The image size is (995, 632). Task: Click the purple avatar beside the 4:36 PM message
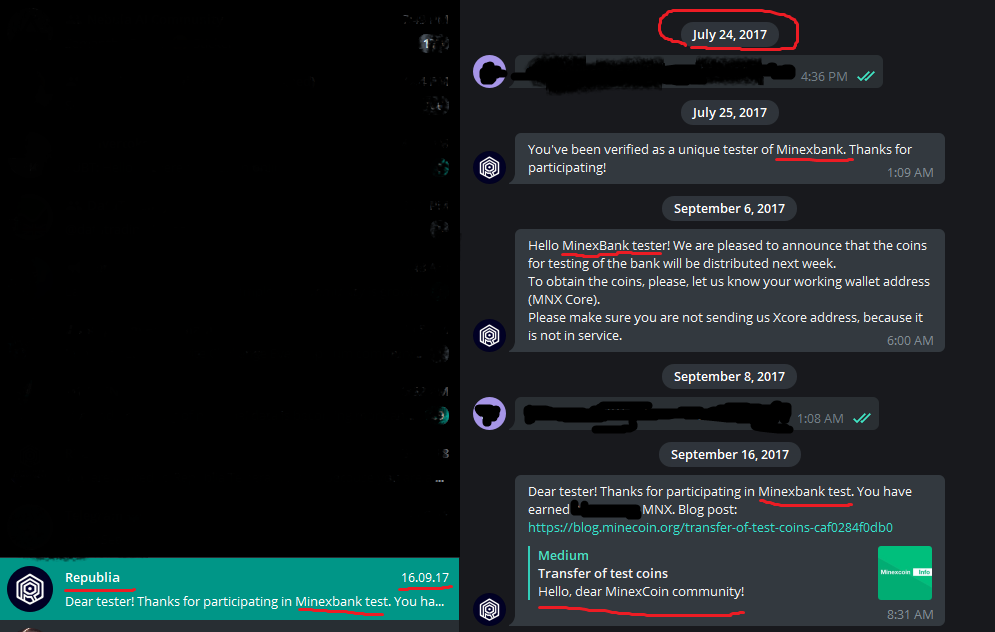click(489, 72)
